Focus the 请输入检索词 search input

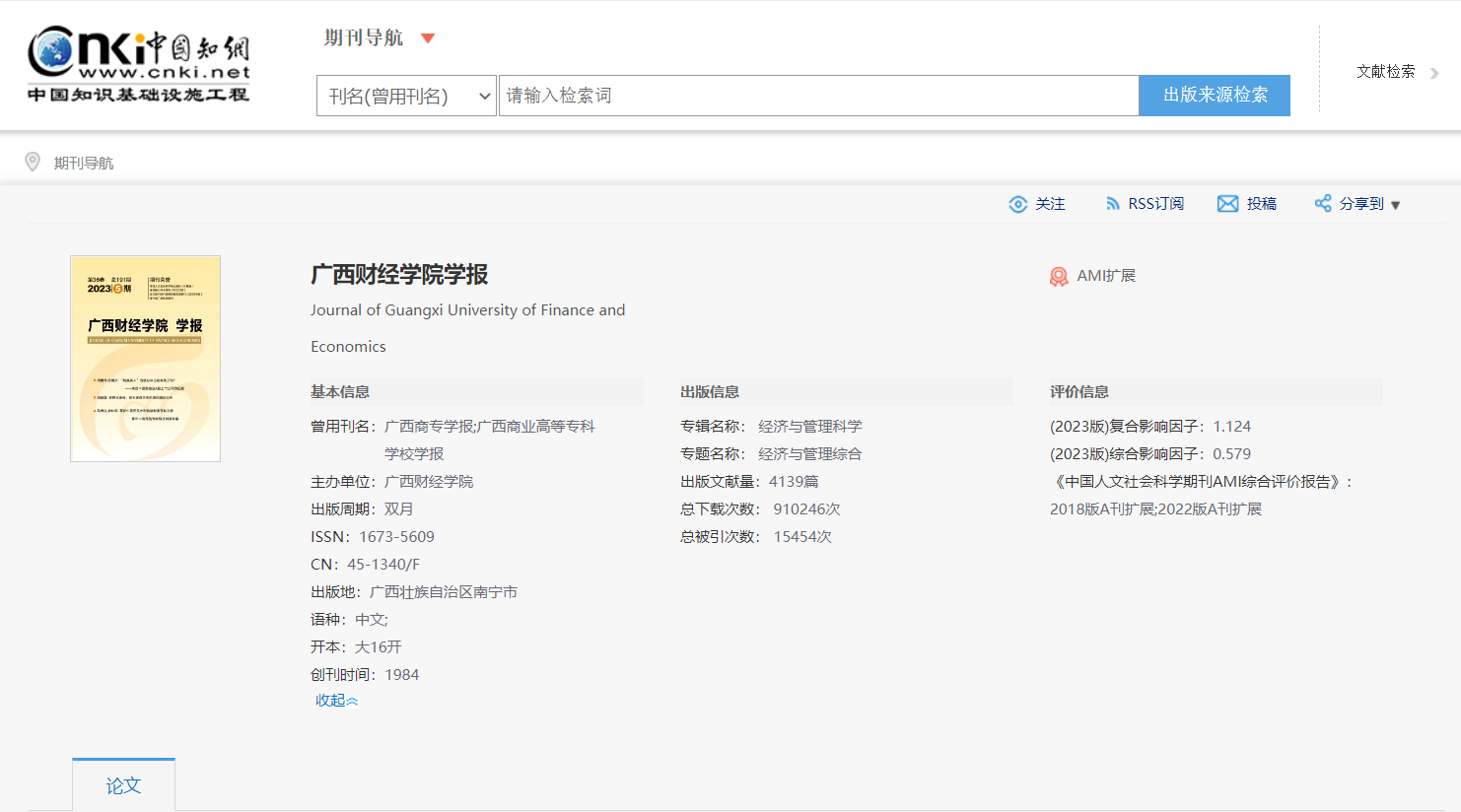(x=818, y=96)
